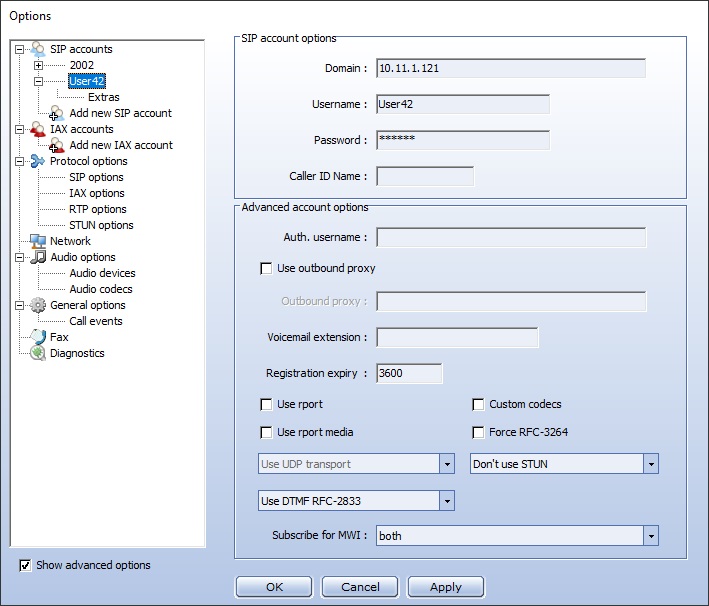The image size is (709, 606).
Task: Collapse the Audio options node
Action: tap(19, 257)
